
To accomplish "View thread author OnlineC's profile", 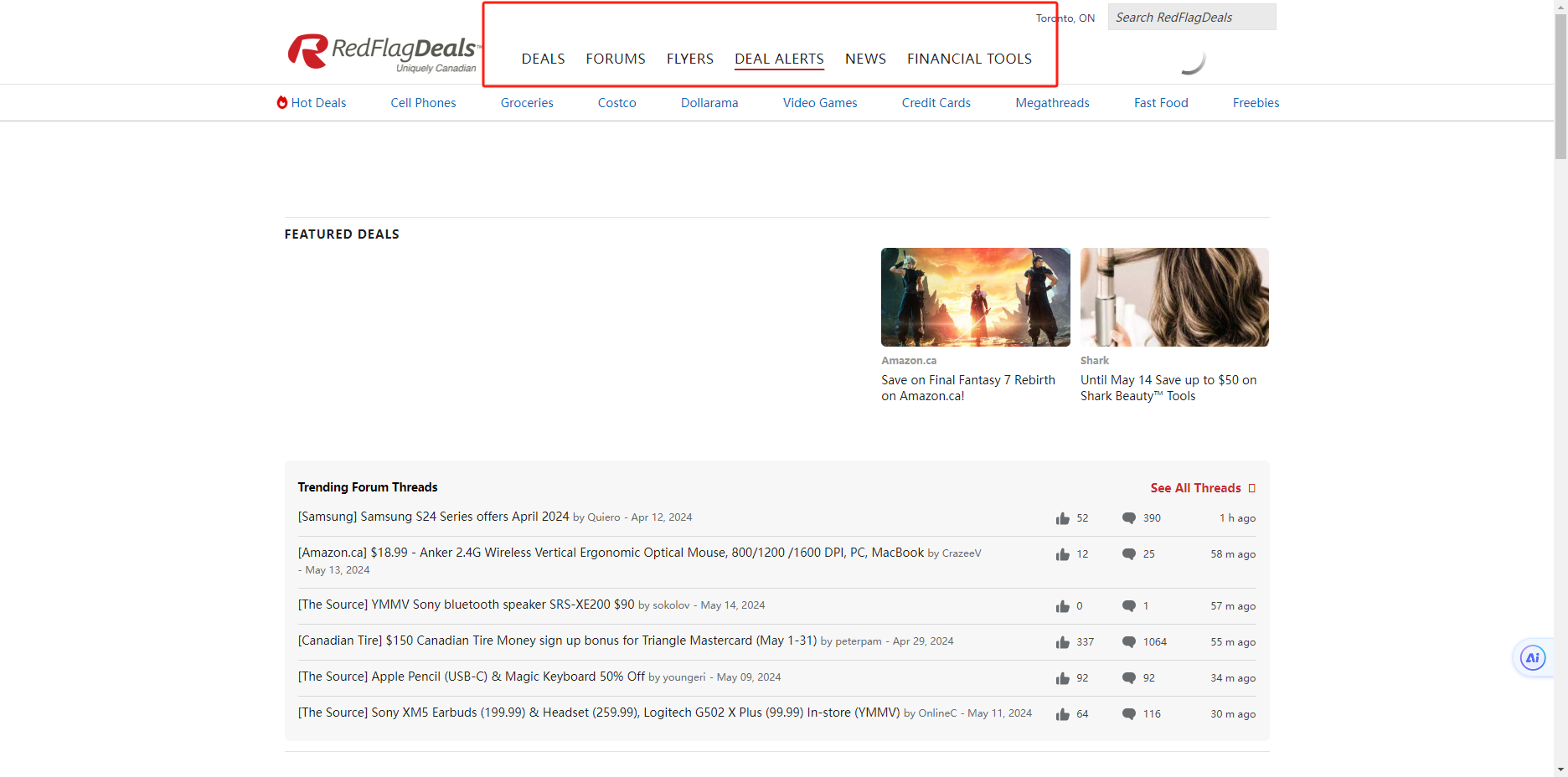I will point(937,713).
